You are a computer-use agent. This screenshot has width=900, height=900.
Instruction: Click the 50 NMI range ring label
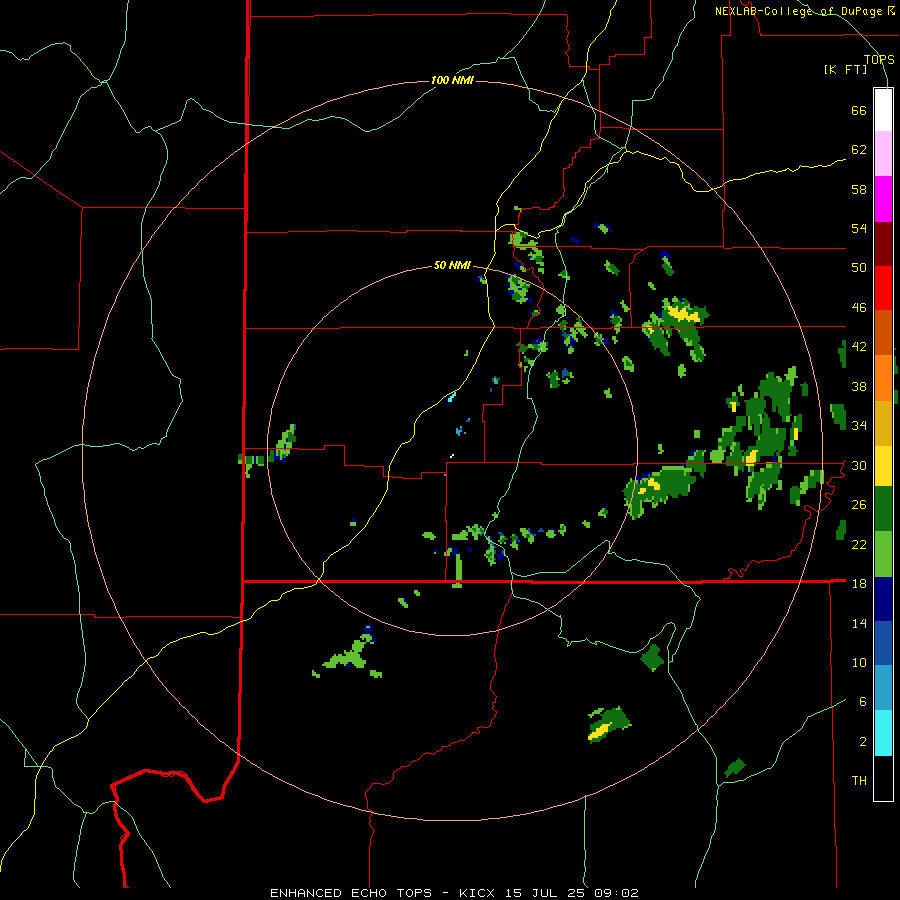(x=452, y=265)
